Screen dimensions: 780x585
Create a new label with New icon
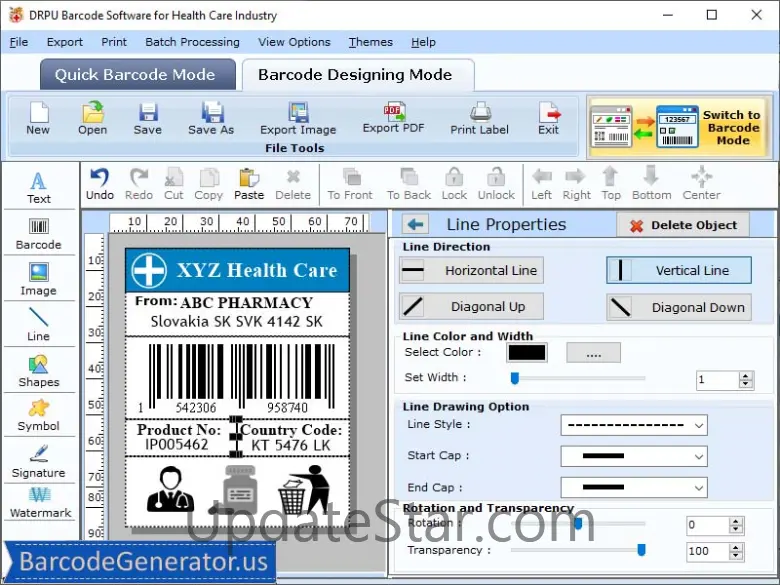[38, 118]
